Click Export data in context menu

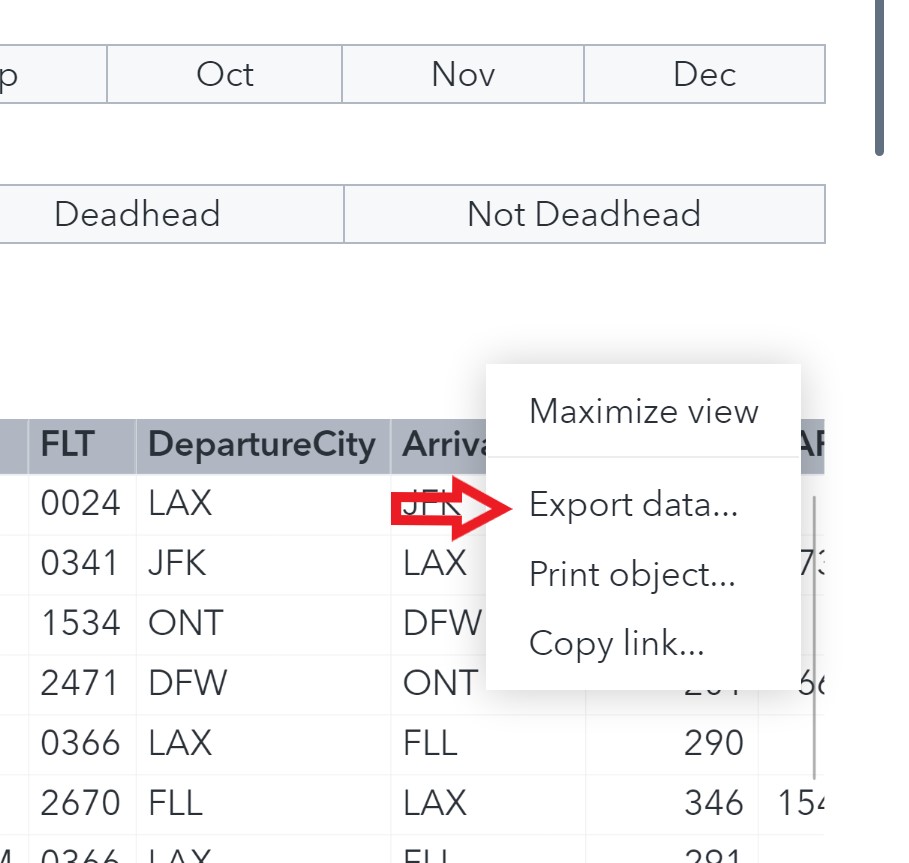pyautogui.click(x=632, y=505)
